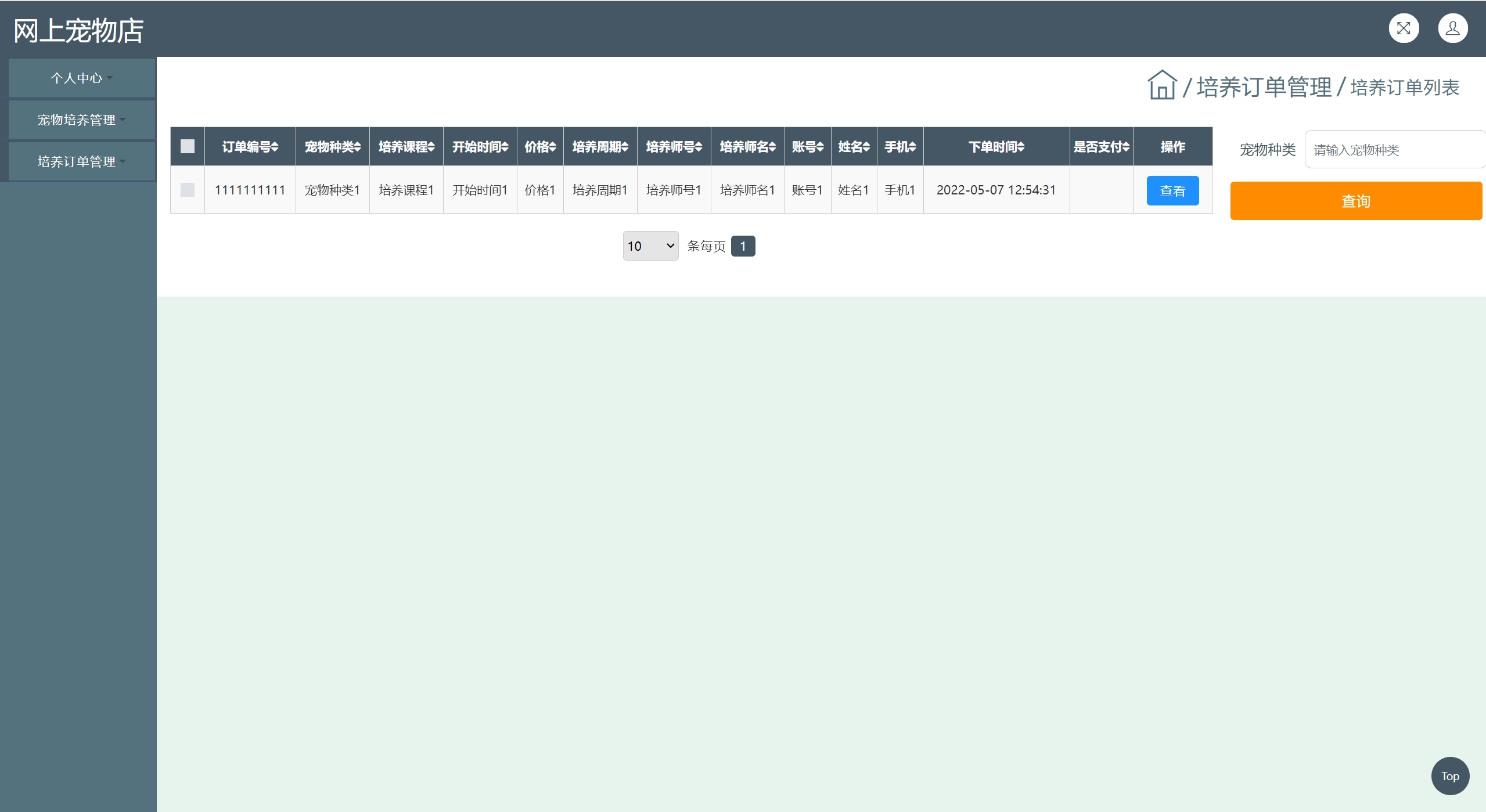Focus the 请输入宠物种类 input field
This screenshot has height=812, width=1486.
click(x=1394, y=150)
